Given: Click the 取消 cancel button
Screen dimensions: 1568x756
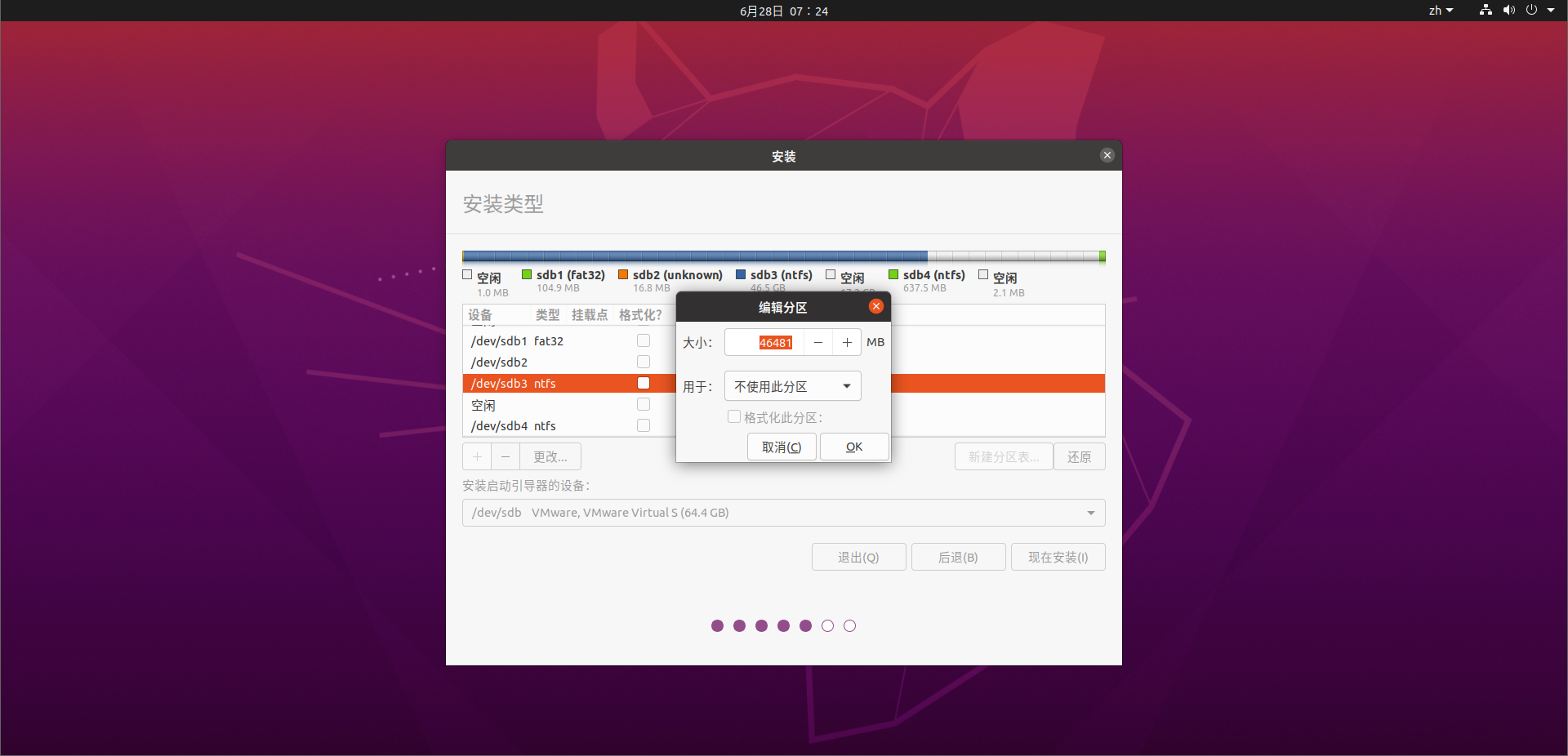Looking at the screenshot, I should click(x=782, y=447).
